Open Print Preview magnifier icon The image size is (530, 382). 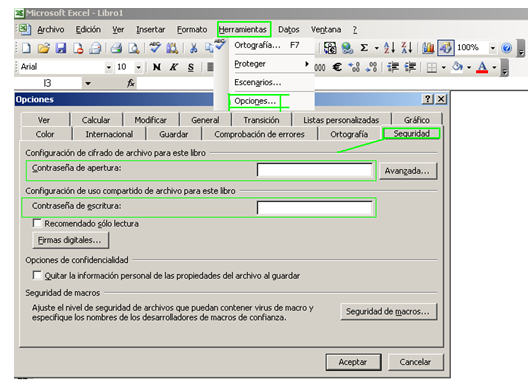134,48
